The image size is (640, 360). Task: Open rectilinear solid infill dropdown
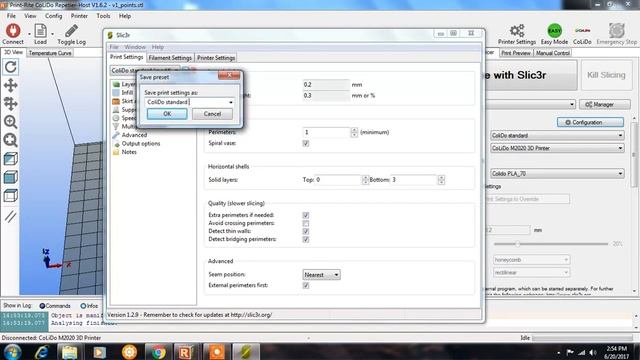(x=531, y=272)
